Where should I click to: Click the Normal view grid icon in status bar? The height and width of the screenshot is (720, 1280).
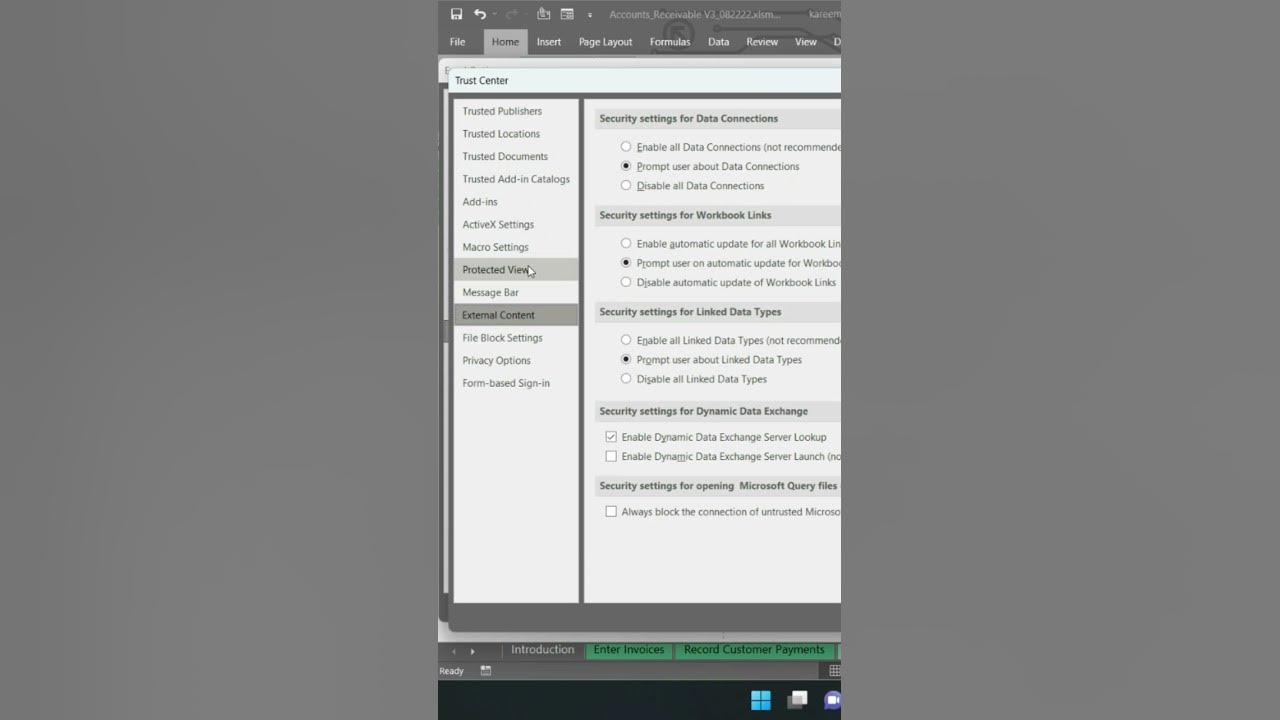pos(834,671)
